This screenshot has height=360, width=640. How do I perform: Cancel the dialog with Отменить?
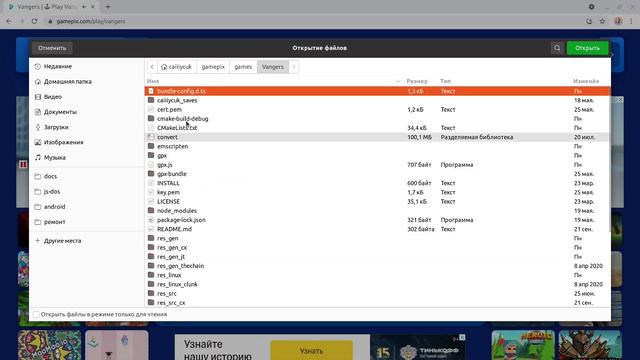click(52, 48)
